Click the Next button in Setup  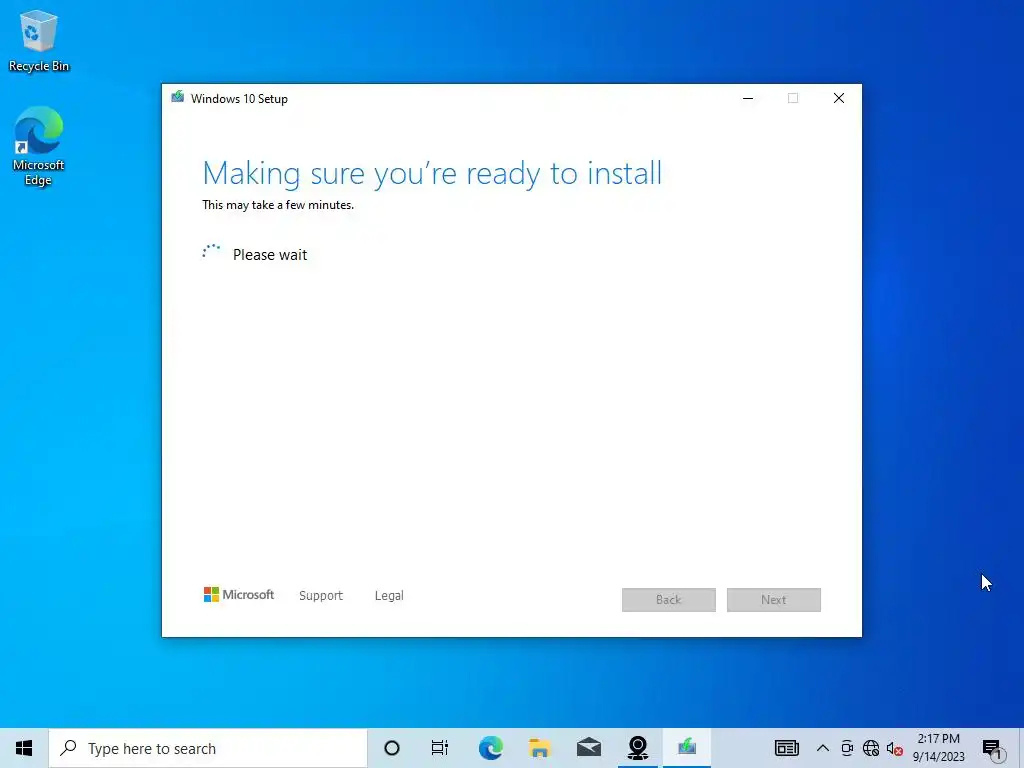774,600
